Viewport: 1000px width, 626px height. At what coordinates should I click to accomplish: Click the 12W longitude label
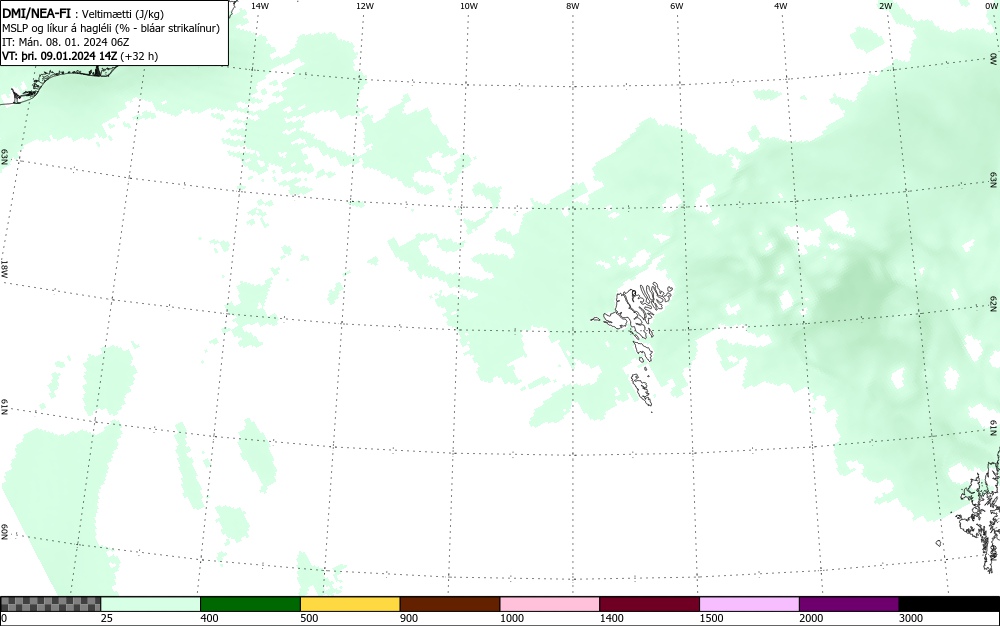tap(365, 6)
